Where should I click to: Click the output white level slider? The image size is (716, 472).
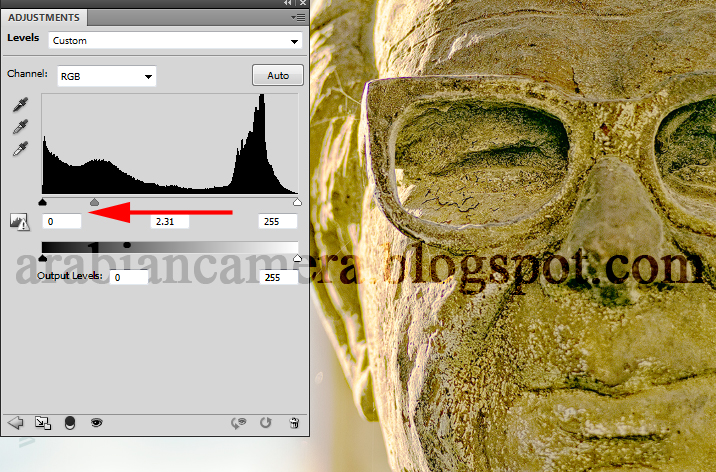[x=297, y=258]
